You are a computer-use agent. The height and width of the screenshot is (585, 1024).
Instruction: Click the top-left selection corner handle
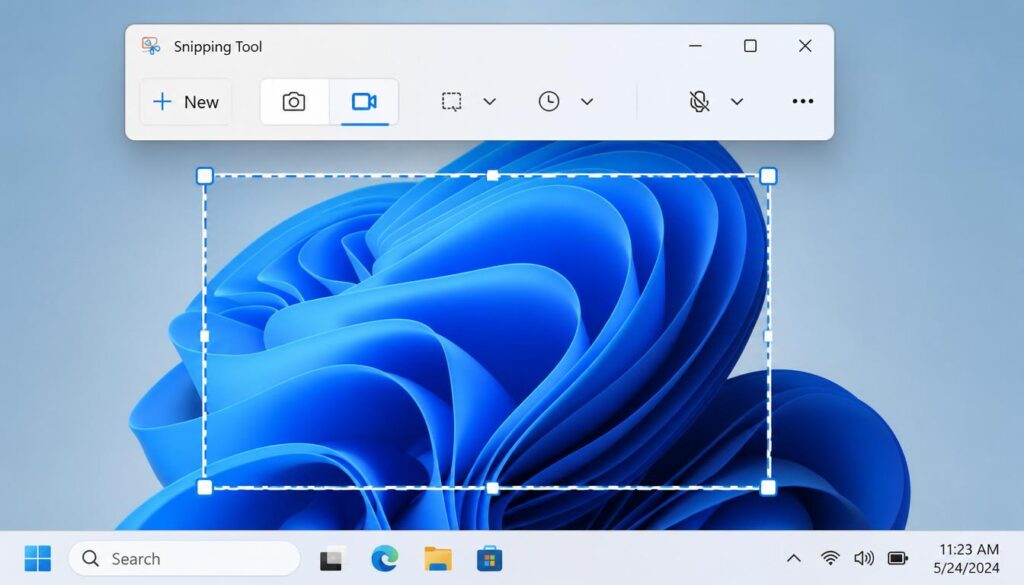coord(204,176)
